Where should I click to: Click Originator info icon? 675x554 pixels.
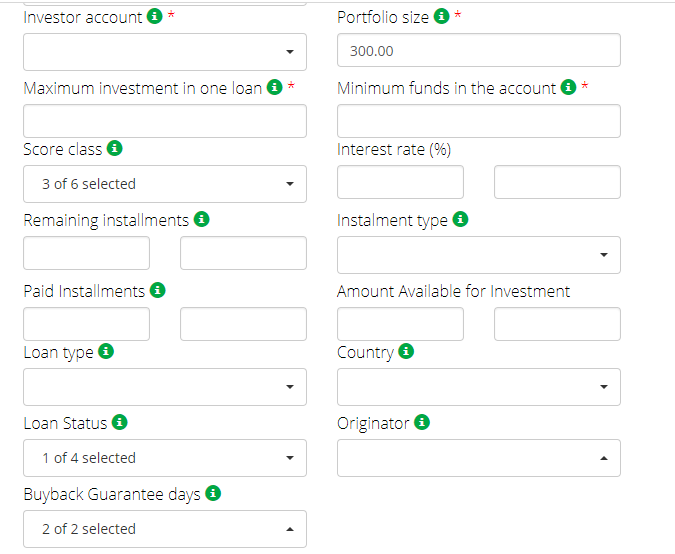pos(422,423)
